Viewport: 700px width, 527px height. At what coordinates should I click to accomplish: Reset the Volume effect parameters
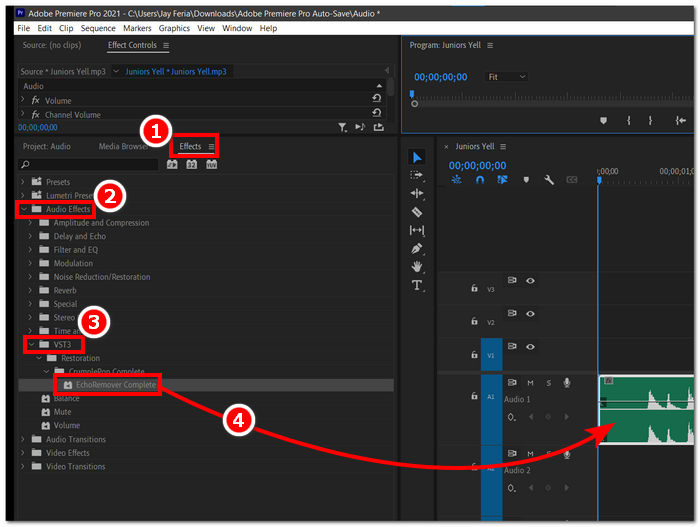click(x=376, y=100)
